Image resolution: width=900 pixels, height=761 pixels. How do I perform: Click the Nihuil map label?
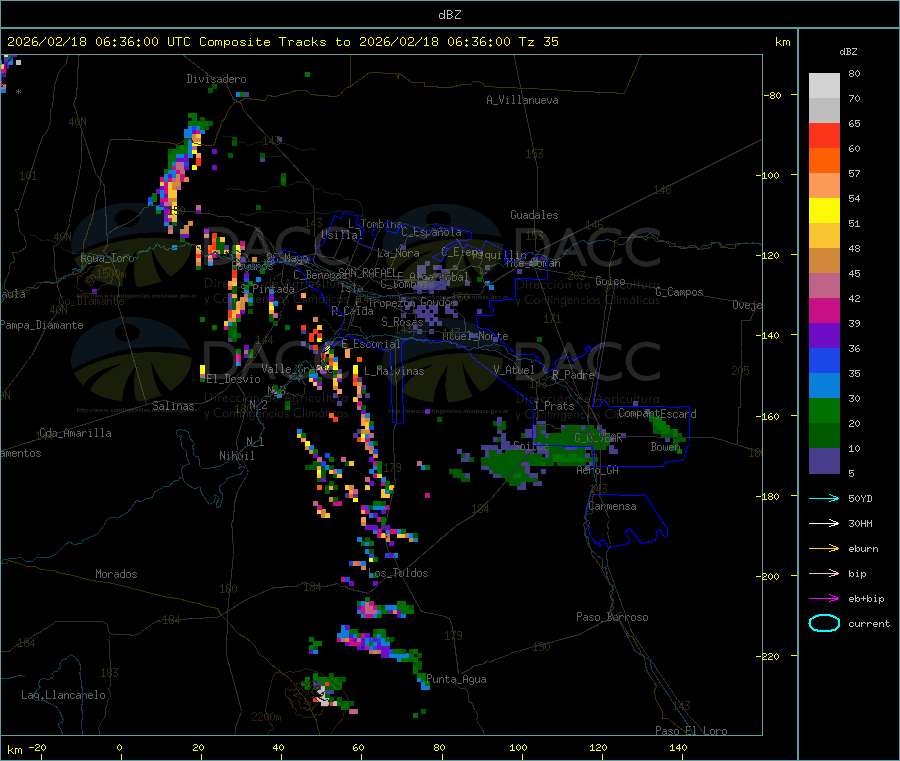coord(236,456)
